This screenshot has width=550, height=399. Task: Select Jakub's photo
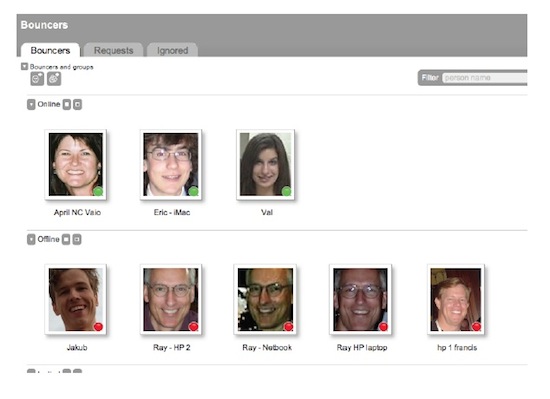(x=76, y=299)
